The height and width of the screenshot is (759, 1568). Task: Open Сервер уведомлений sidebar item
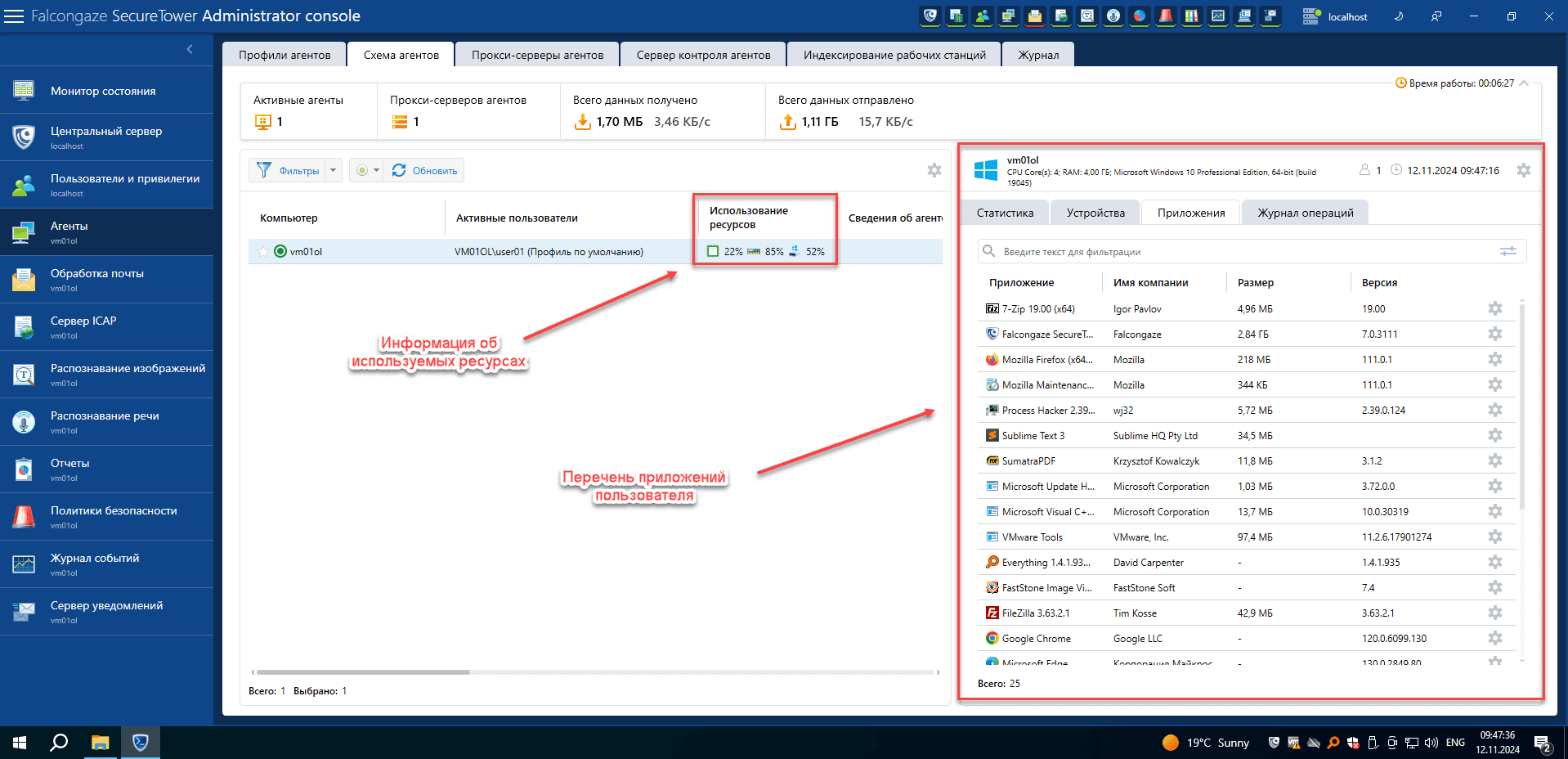(106, 612)
